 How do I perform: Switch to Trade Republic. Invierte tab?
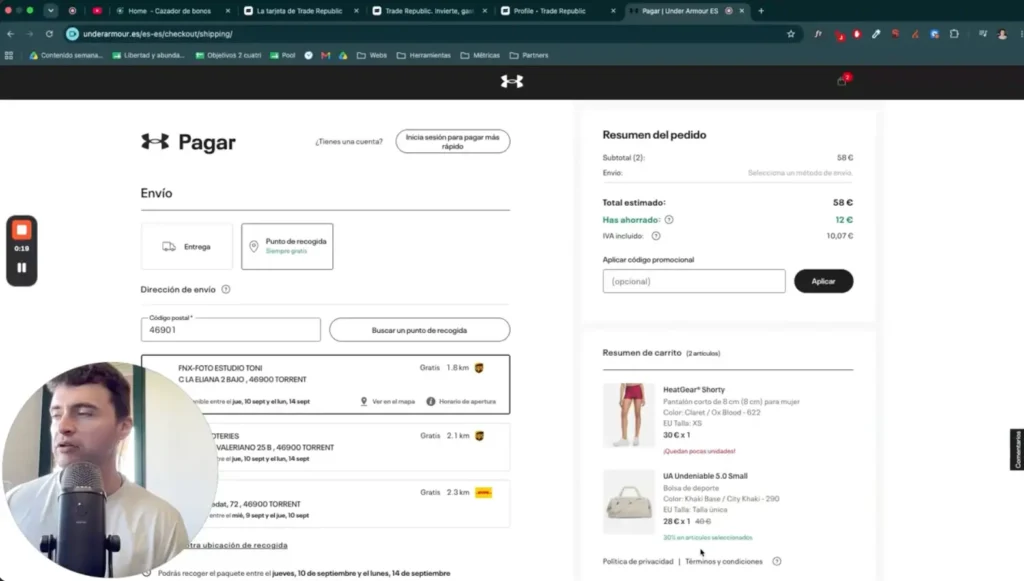click(430, 10)
